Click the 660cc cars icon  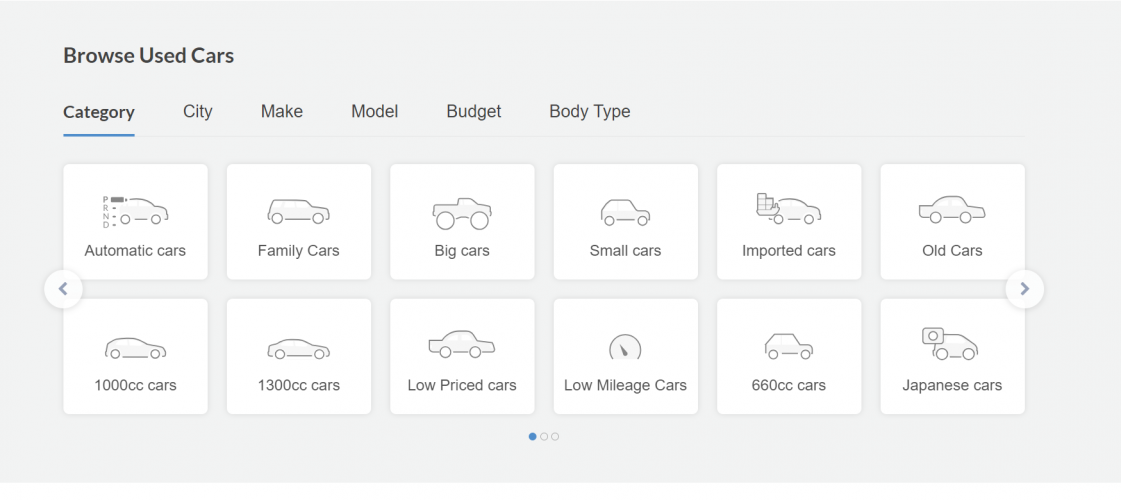[789, 346]
